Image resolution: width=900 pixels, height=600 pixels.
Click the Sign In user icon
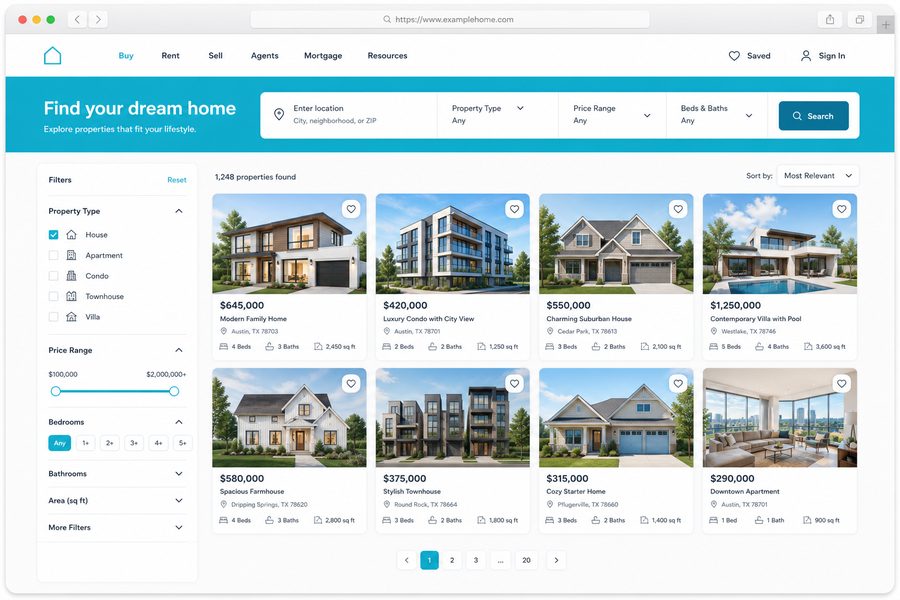pyautogui.click(x=806, y=56)
